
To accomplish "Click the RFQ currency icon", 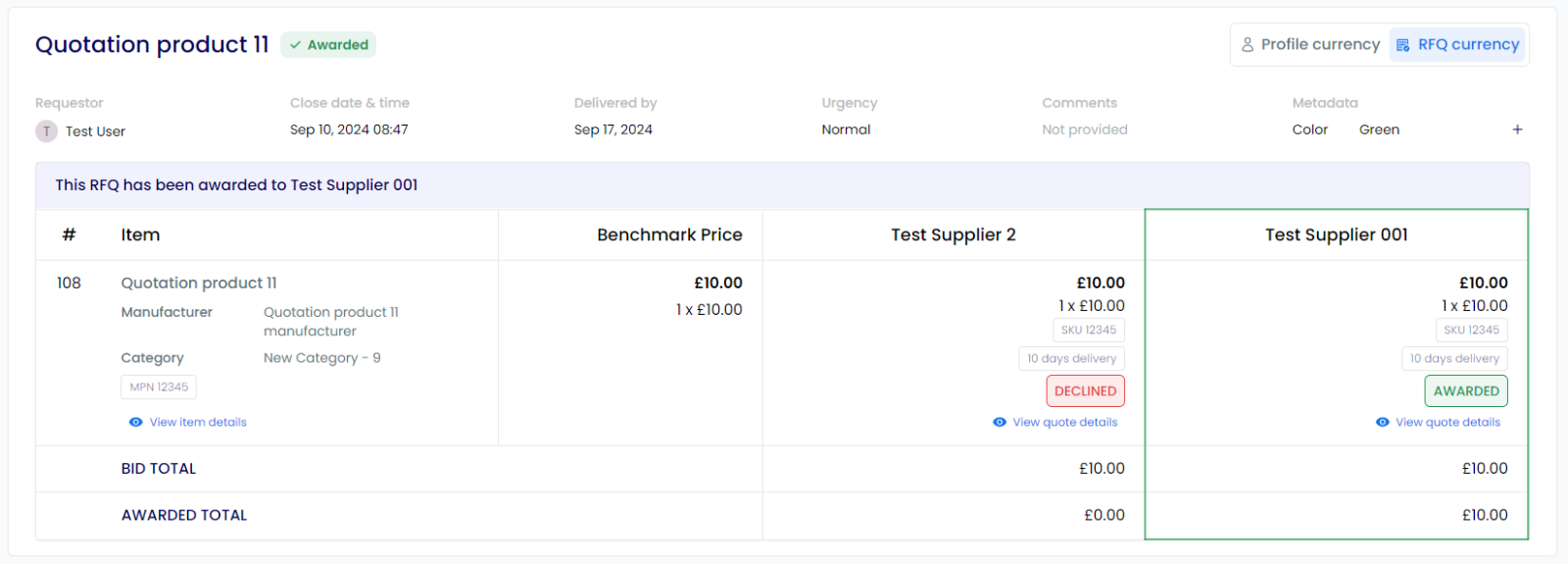I will point(1402,45).
